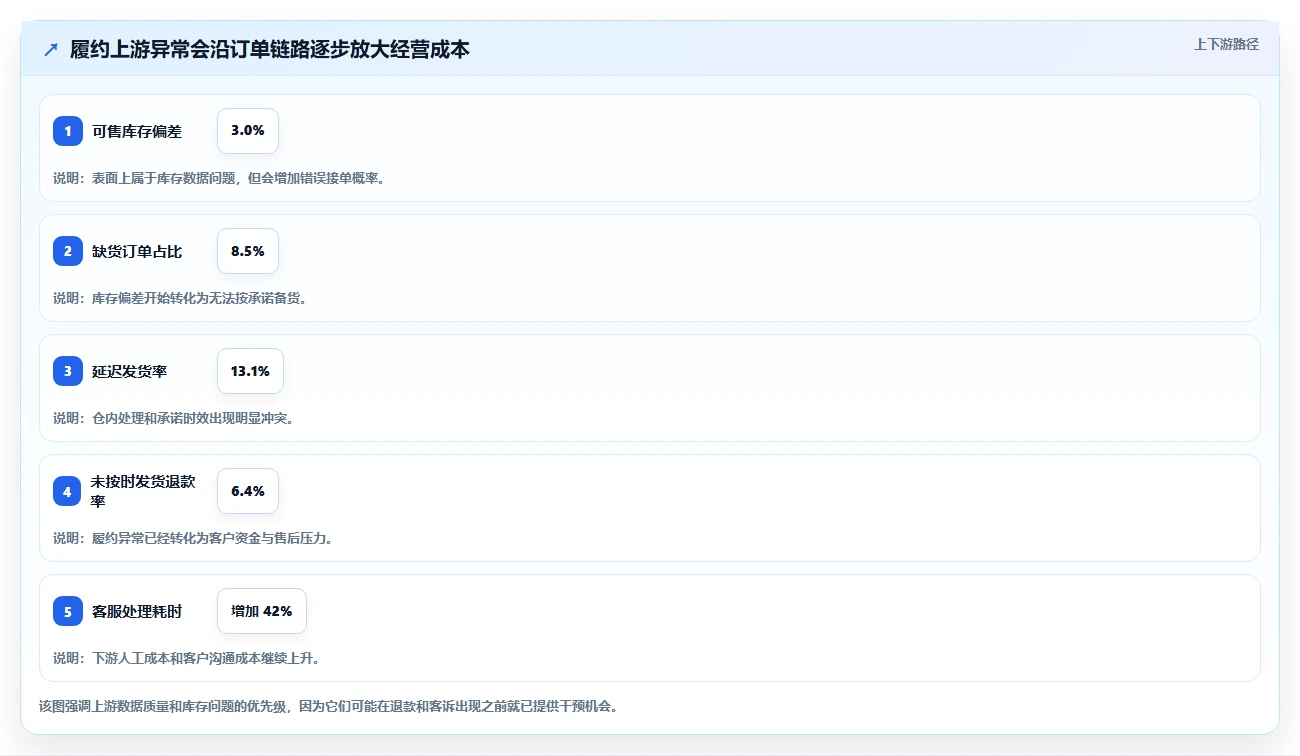Click the 缺货订单占比 label
The width and height of the screenshot is (1300, 756).
tap(137, 251)
